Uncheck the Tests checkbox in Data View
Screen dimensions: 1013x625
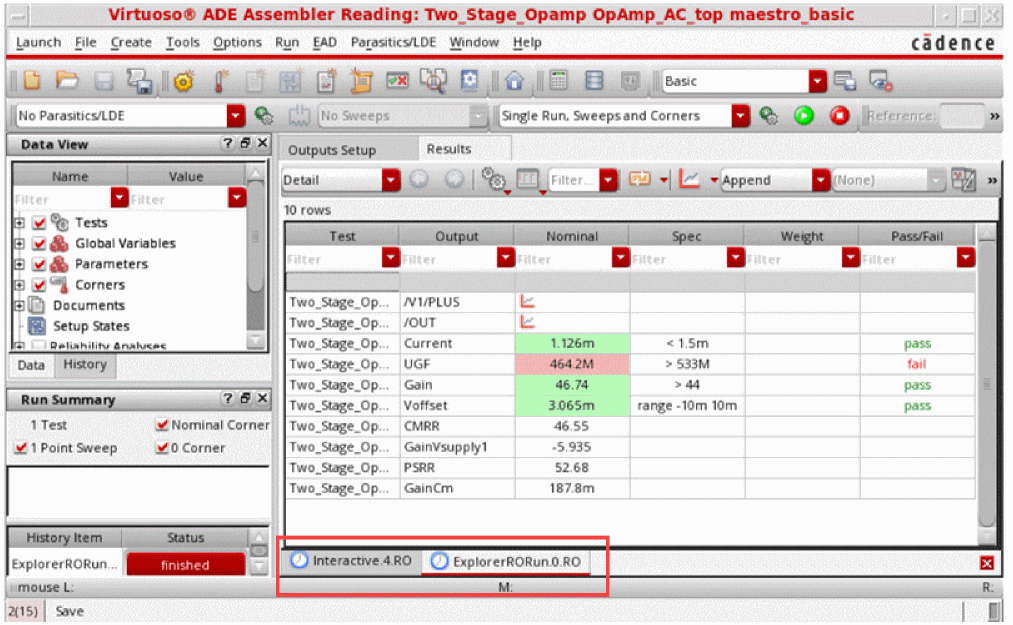coord(39,222)
